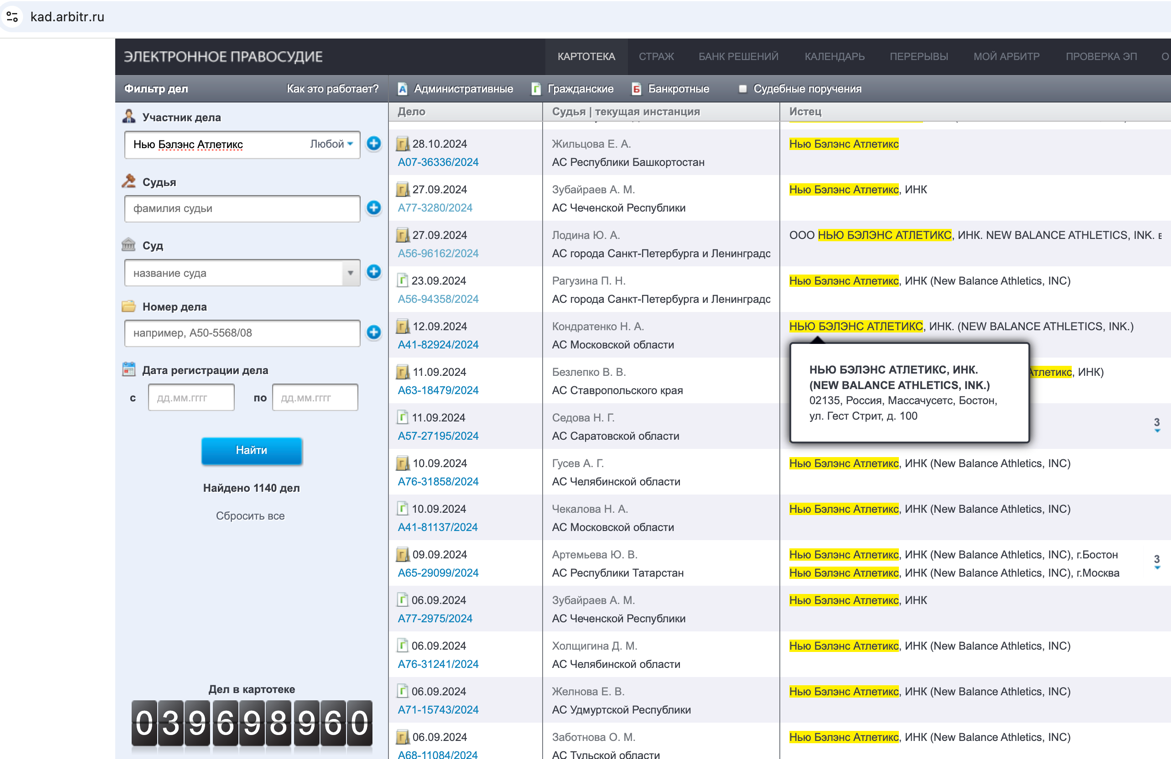The height and width of the screenshot is (759, 1171).
Task: Click court name АС Чеченской Республики in A77-3280/2024 row
Action: tap(618, 208)
